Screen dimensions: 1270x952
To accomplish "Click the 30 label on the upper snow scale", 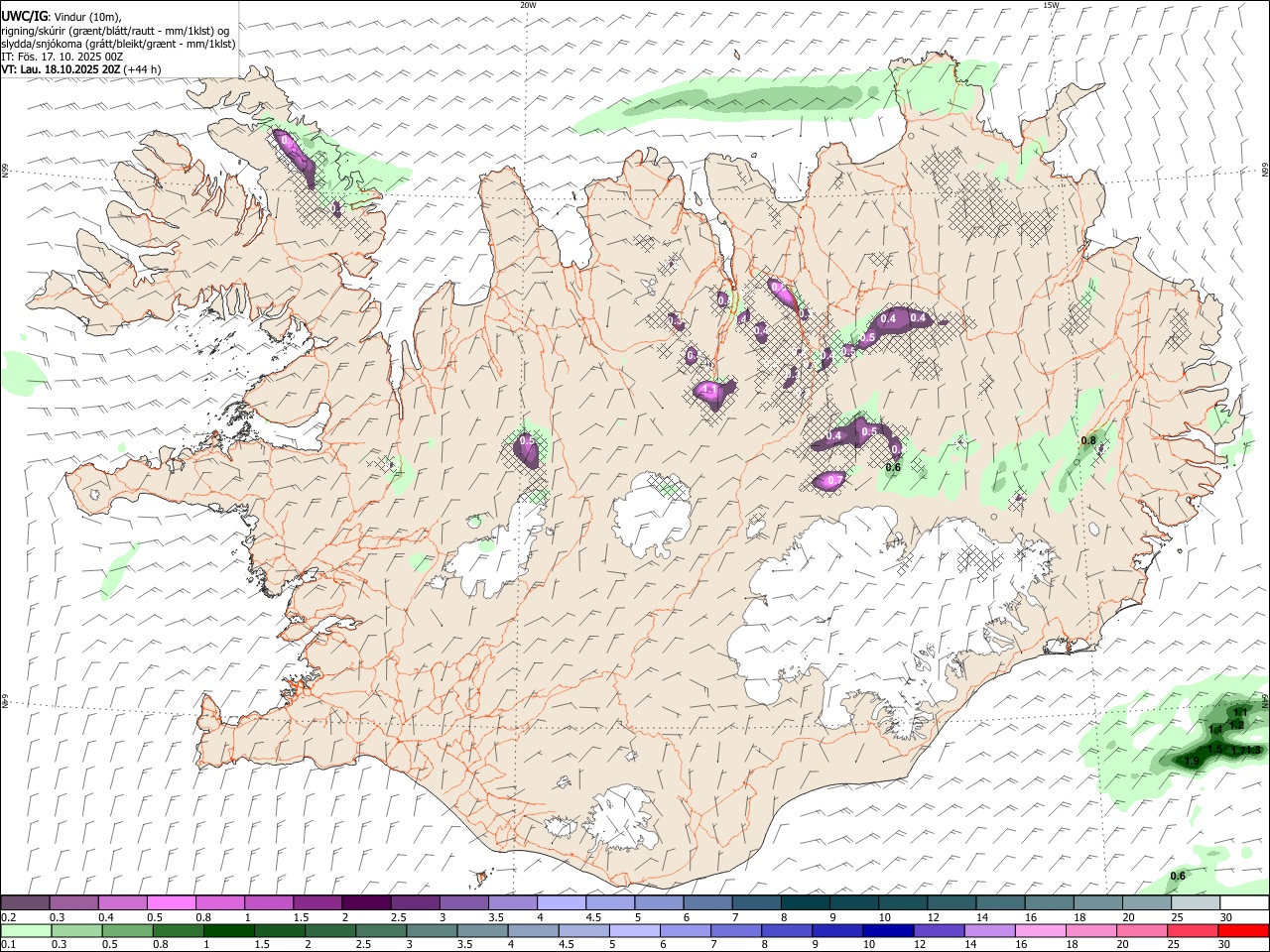I will pyautogui.click(x=1226, y=917).
